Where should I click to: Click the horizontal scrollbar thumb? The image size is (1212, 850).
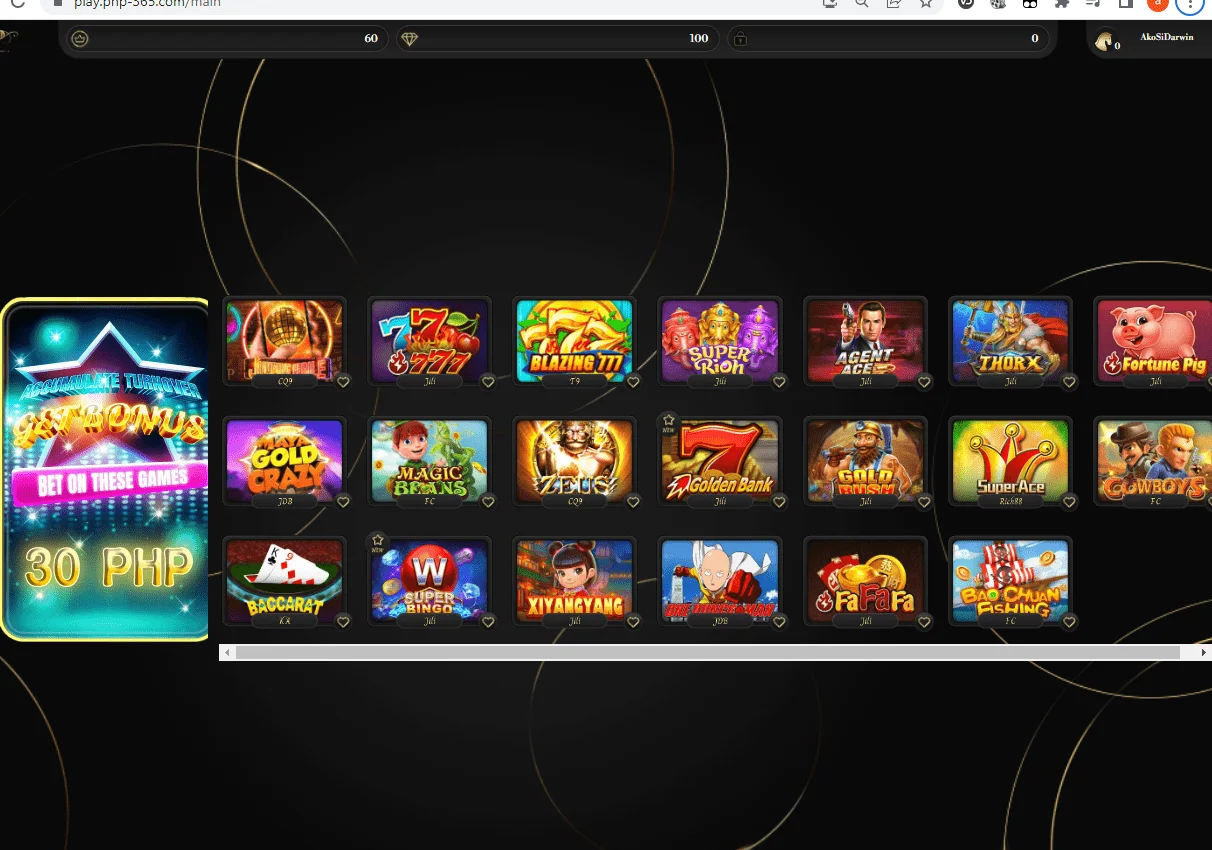[708, 652]
